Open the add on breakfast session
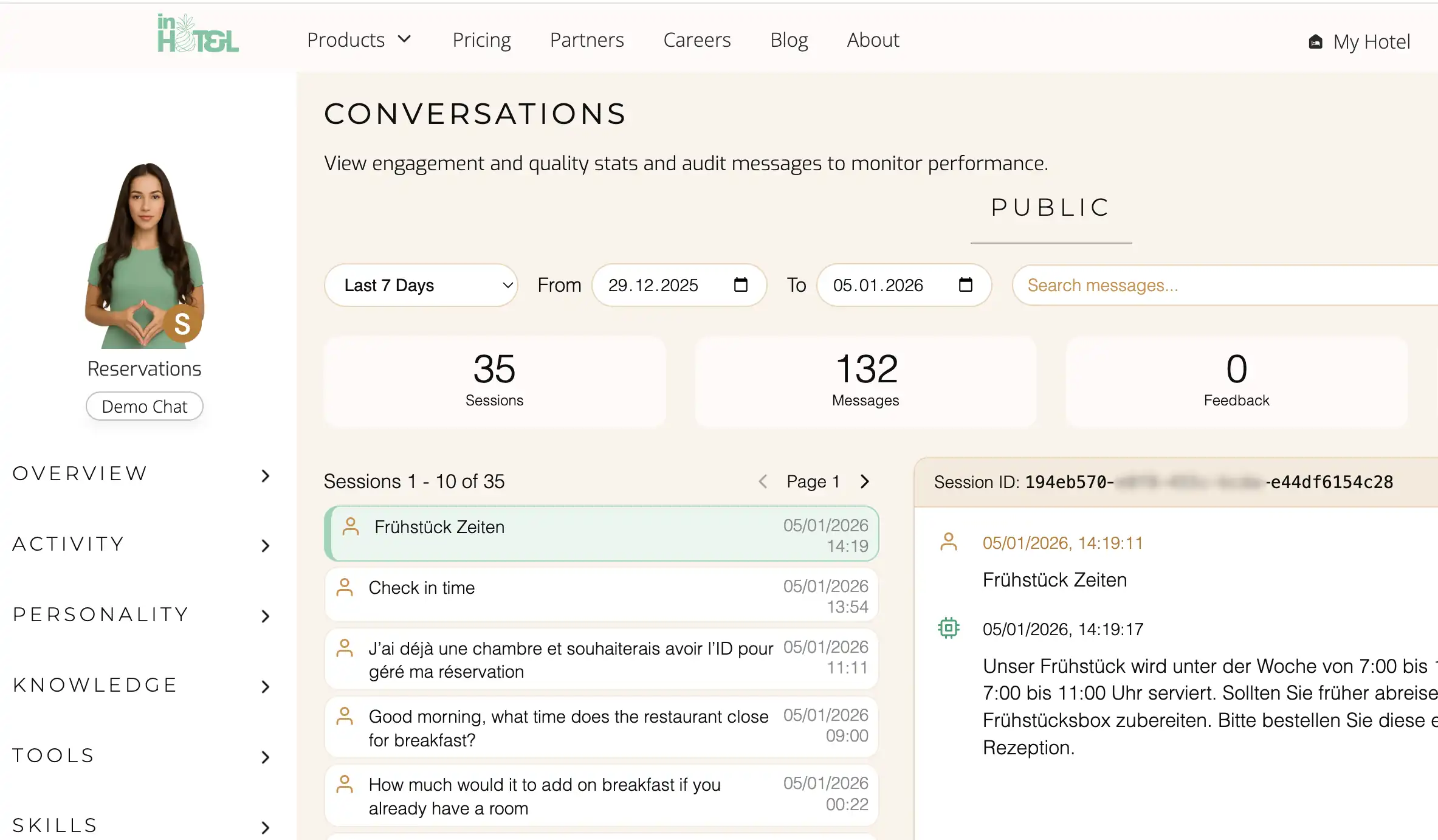The image size is (1438, 840). [602, 795]
